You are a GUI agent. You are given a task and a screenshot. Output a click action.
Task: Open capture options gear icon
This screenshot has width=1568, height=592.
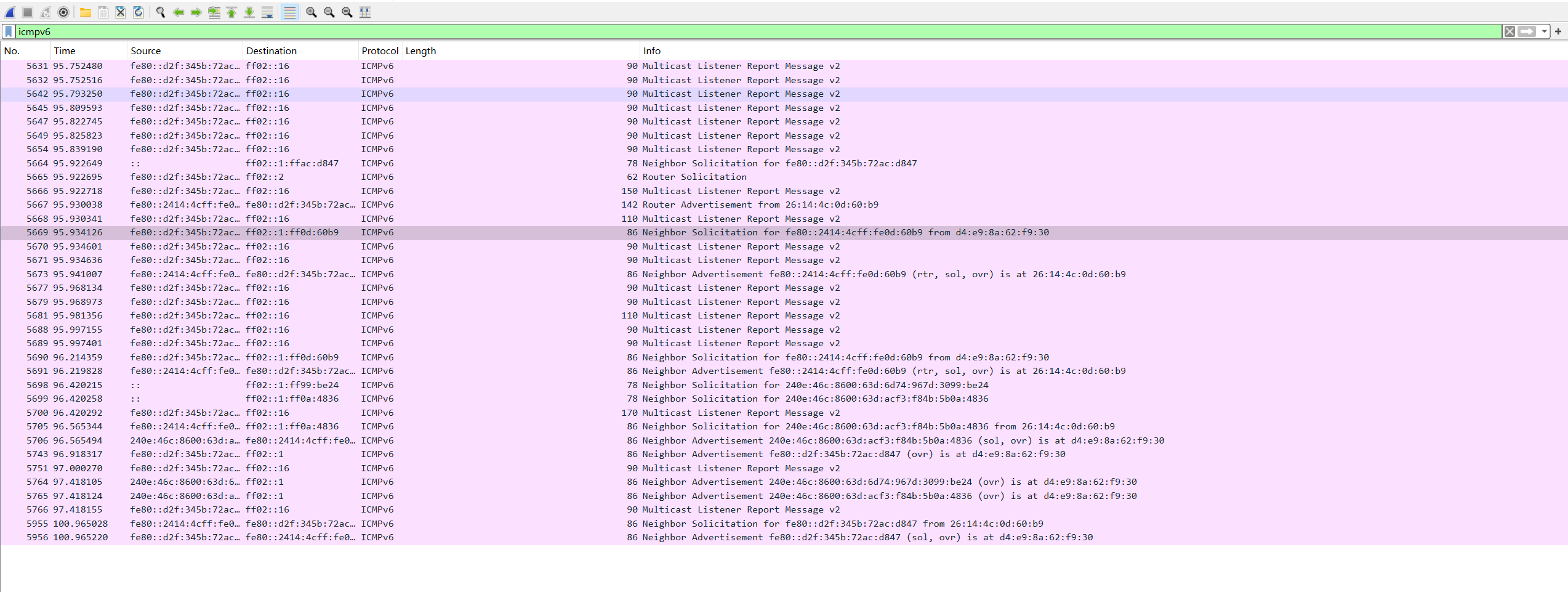pyautogui.click(x=63, y=12)
